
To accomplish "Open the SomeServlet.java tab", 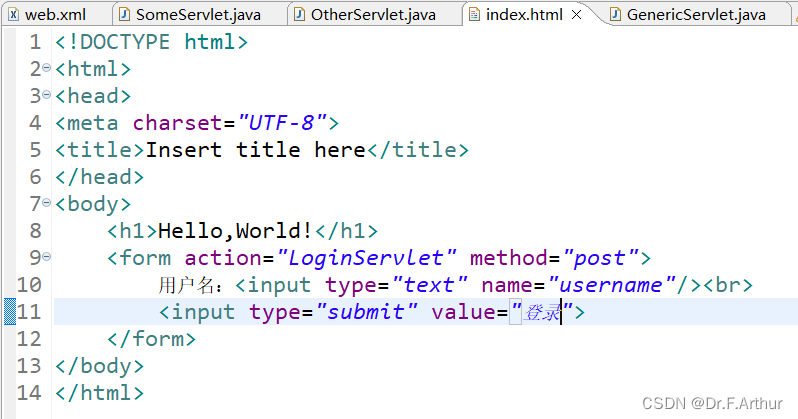I will (198, 14).
